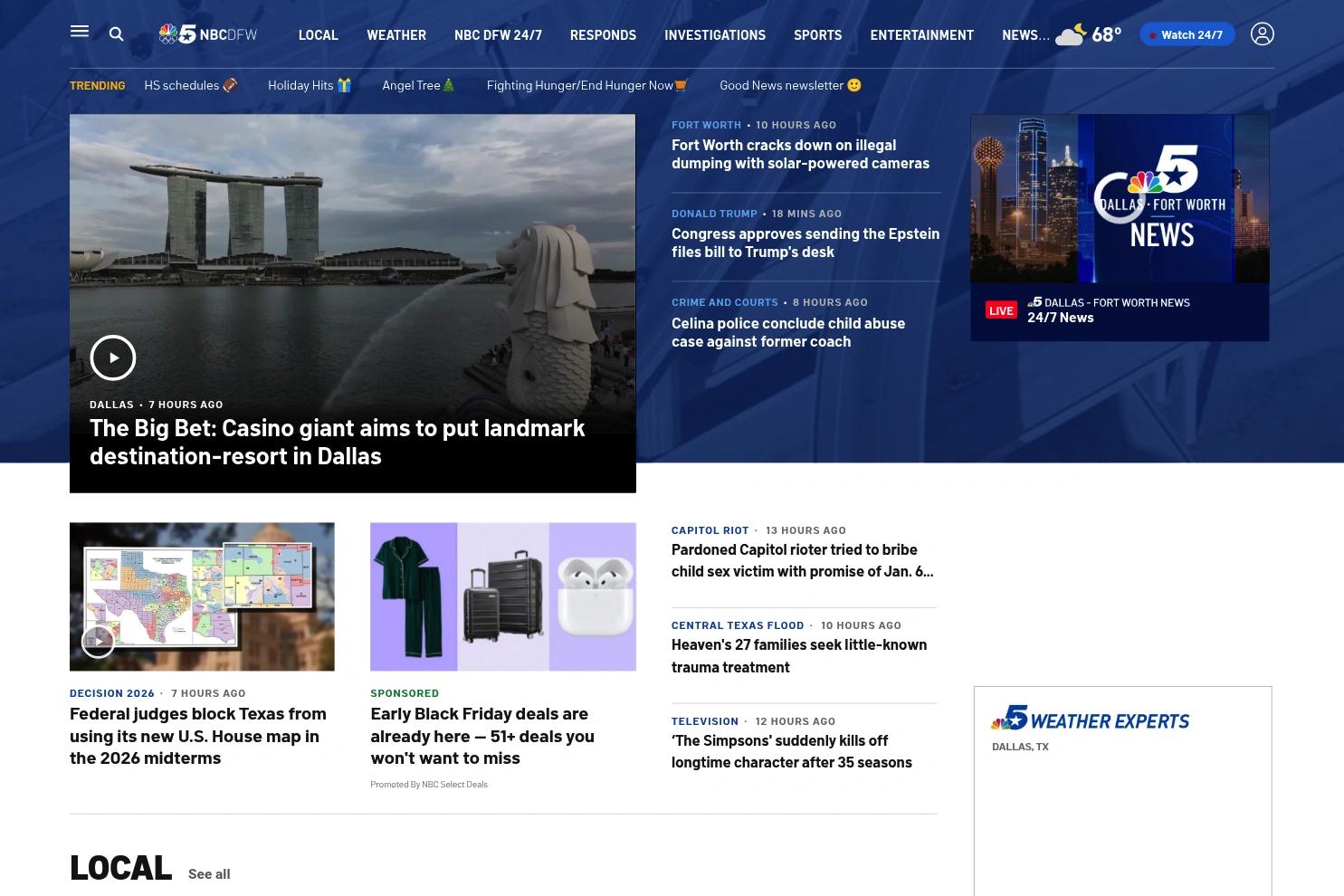Go to the INVESTIGATIONS section

coord(715,34)
